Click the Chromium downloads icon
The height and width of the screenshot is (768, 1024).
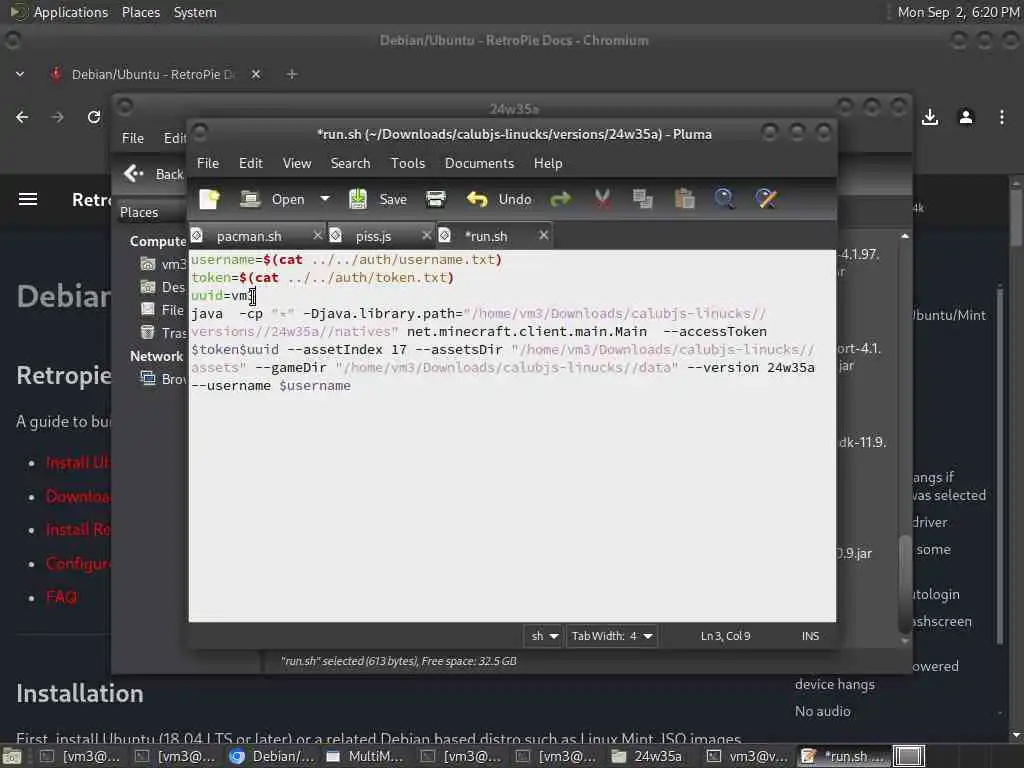[930, 117]
